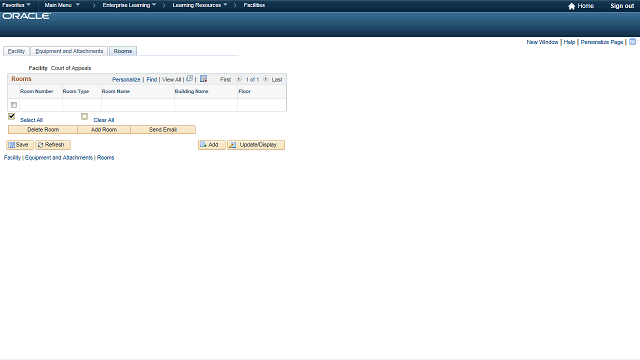The height and width of the screenshot is (360, 640).
Task: Click the Sign out link
Action: point(622,6)
